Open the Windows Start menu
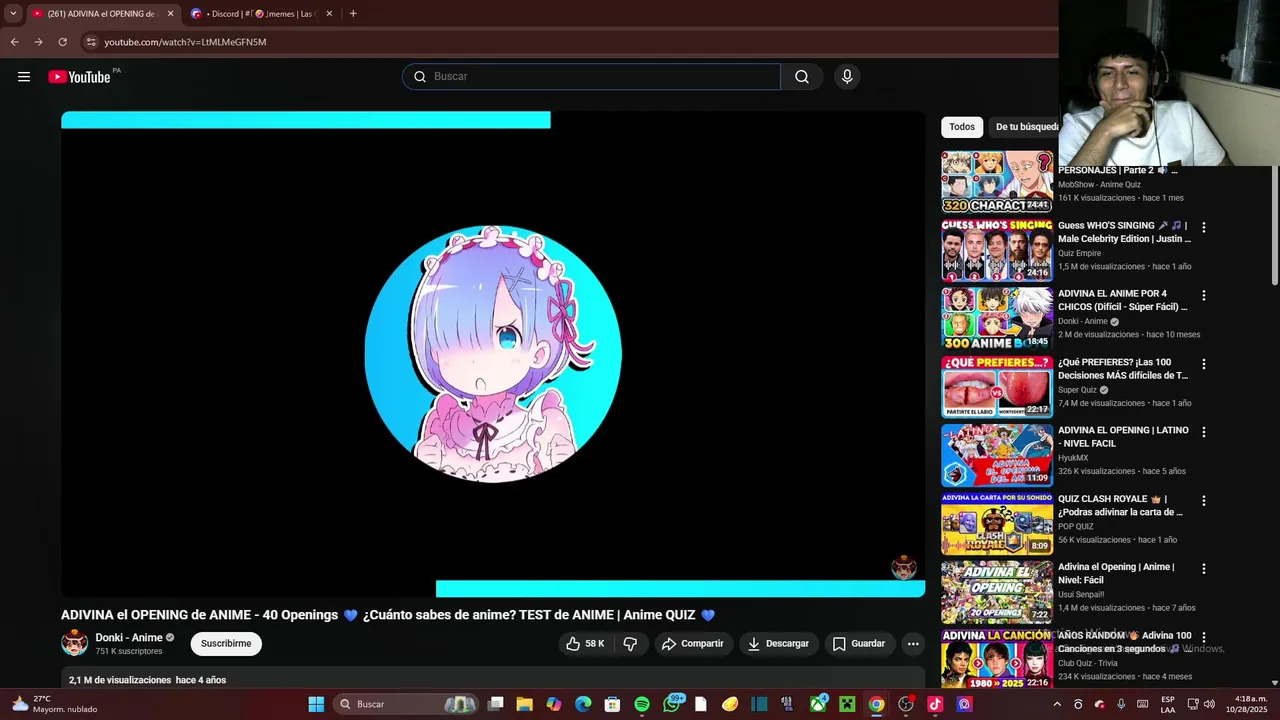Viewport: 1280px width, 720px height. coord(316,704)
